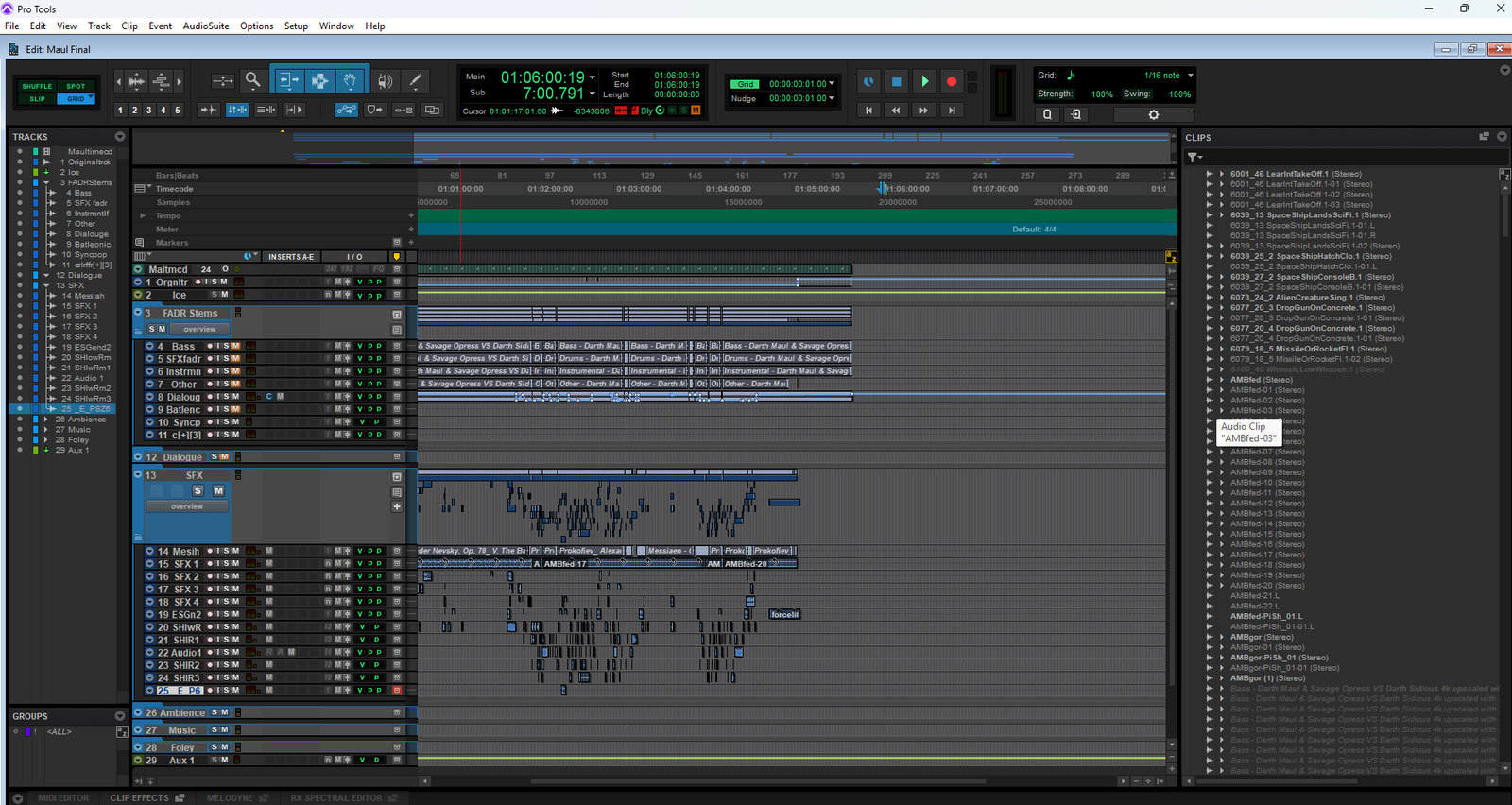1512x805 pixels.
Task: Record-enable track 1 Orgnltr
Action: [198, 282]
